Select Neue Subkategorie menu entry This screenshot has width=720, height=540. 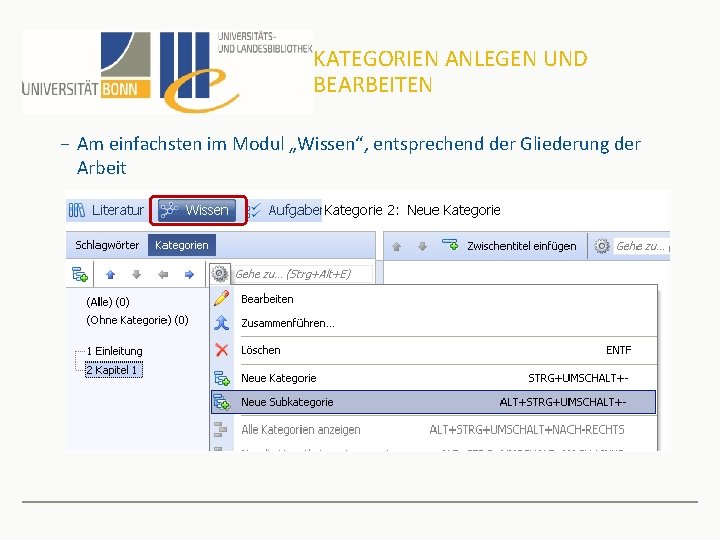[x=434, y=402]
